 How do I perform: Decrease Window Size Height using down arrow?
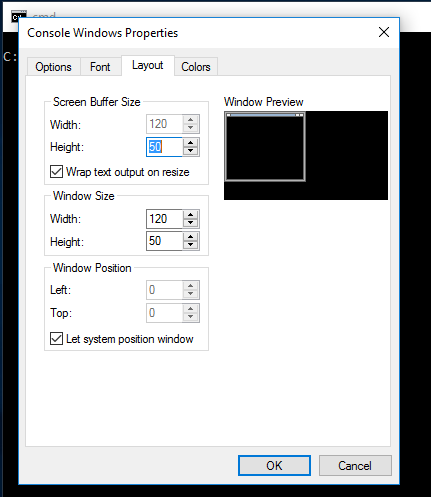pos(191,245)
